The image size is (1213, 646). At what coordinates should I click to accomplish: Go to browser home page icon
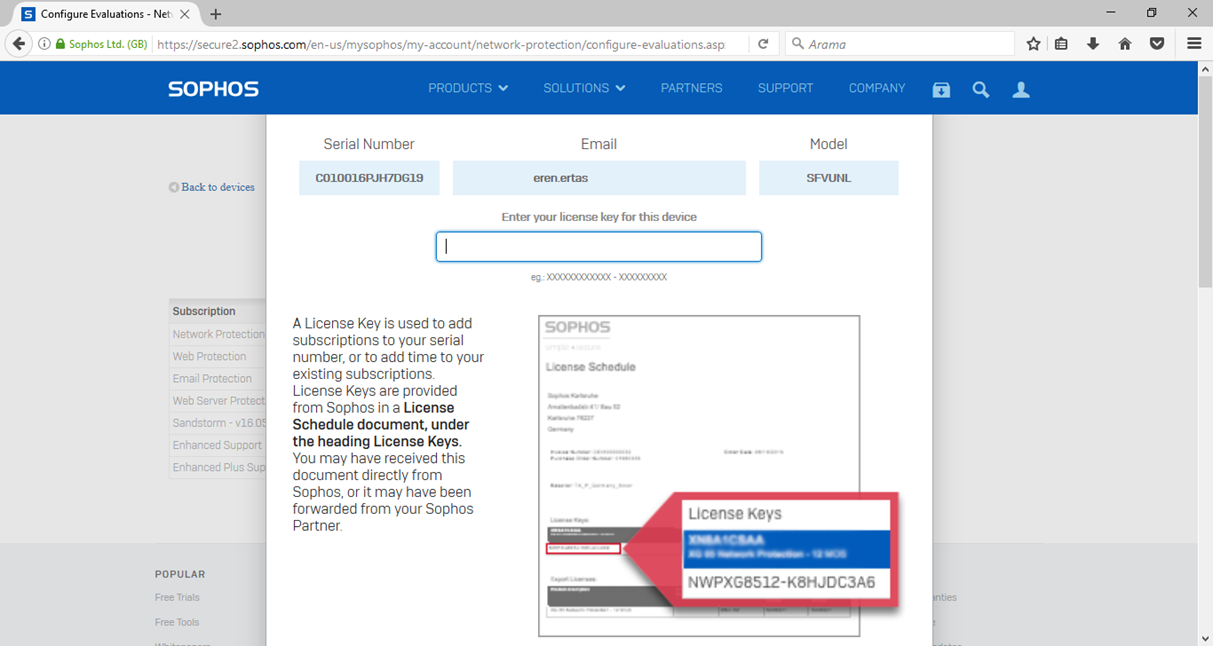tap(1125, 44)
